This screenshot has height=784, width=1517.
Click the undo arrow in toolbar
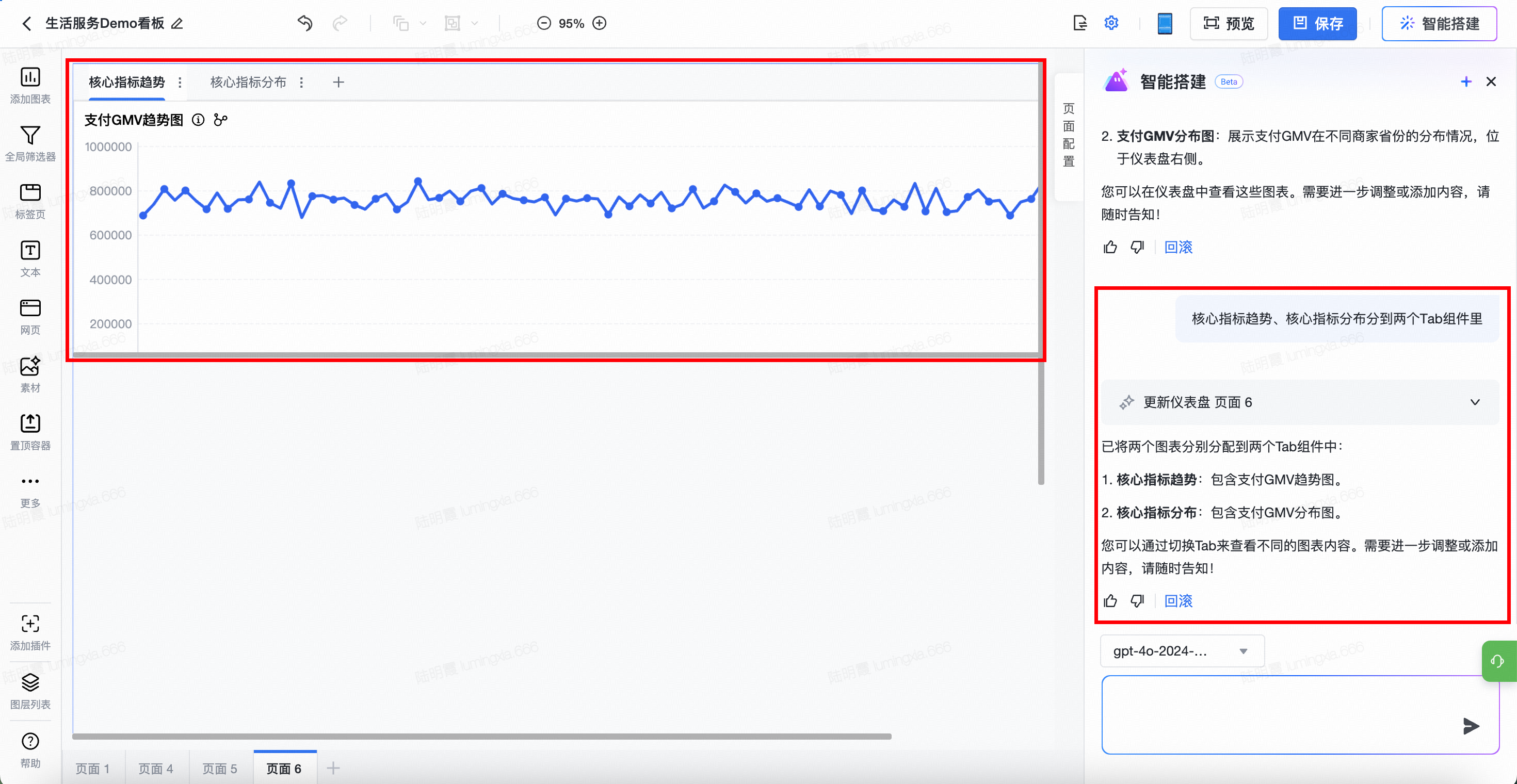(304, 24)
